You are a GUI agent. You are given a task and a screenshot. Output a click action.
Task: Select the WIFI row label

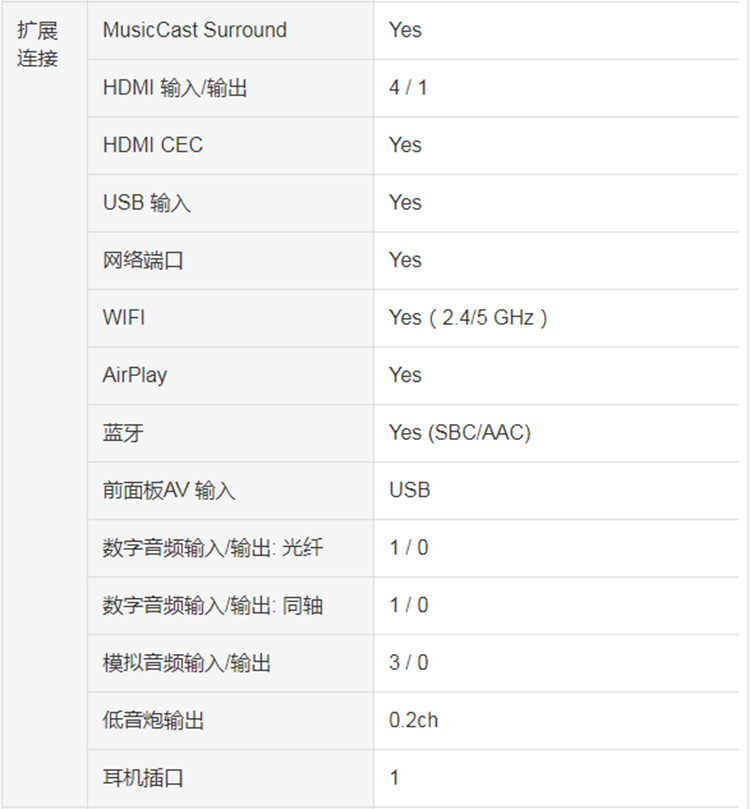pyautogui.click(x=124, y=318)
